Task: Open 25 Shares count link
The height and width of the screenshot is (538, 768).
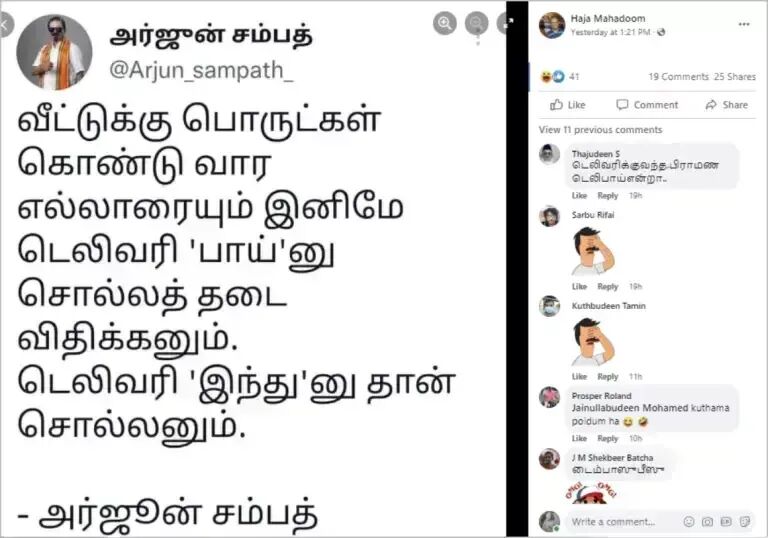Action: [735, 76]
